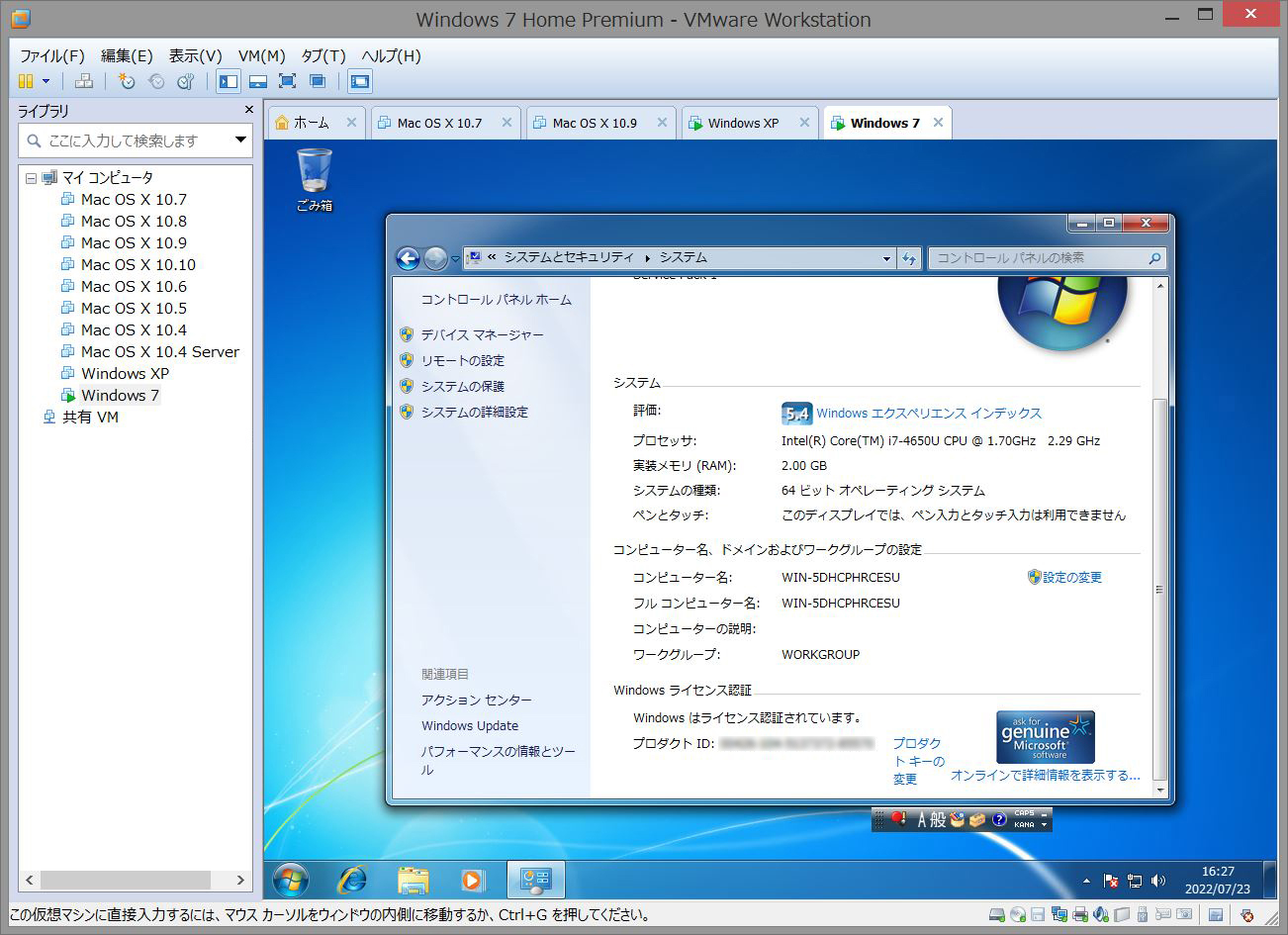Click the IME input mode A button
The image size is (1288, 935).
click(x=922, y=819)
